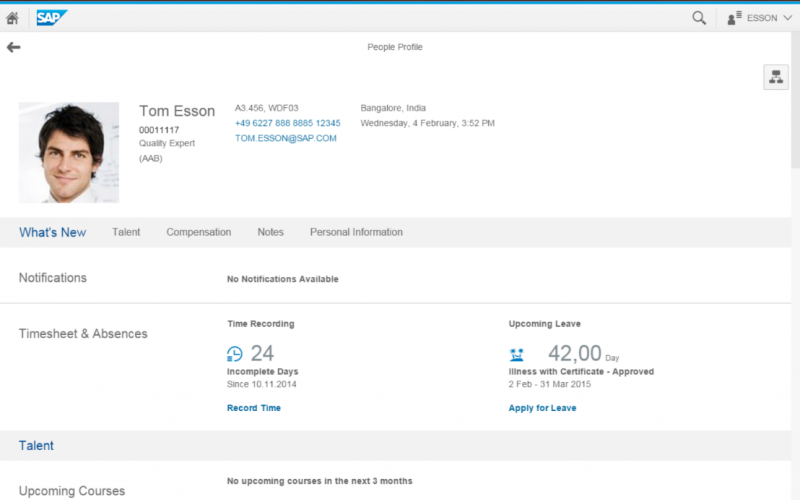Switch to Personal Information tab
Image resolution: width=800 pixels, height=500 pixels.
[356, 232]
